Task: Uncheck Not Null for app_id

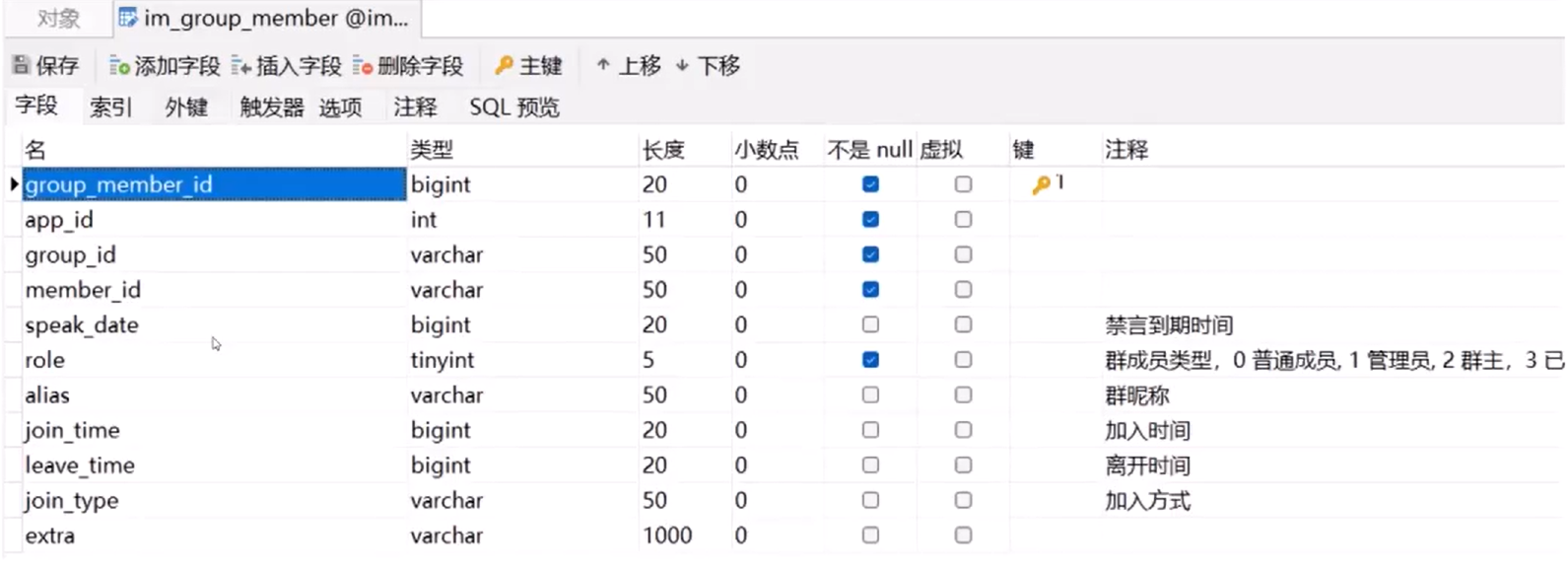Action: [870, 219]
